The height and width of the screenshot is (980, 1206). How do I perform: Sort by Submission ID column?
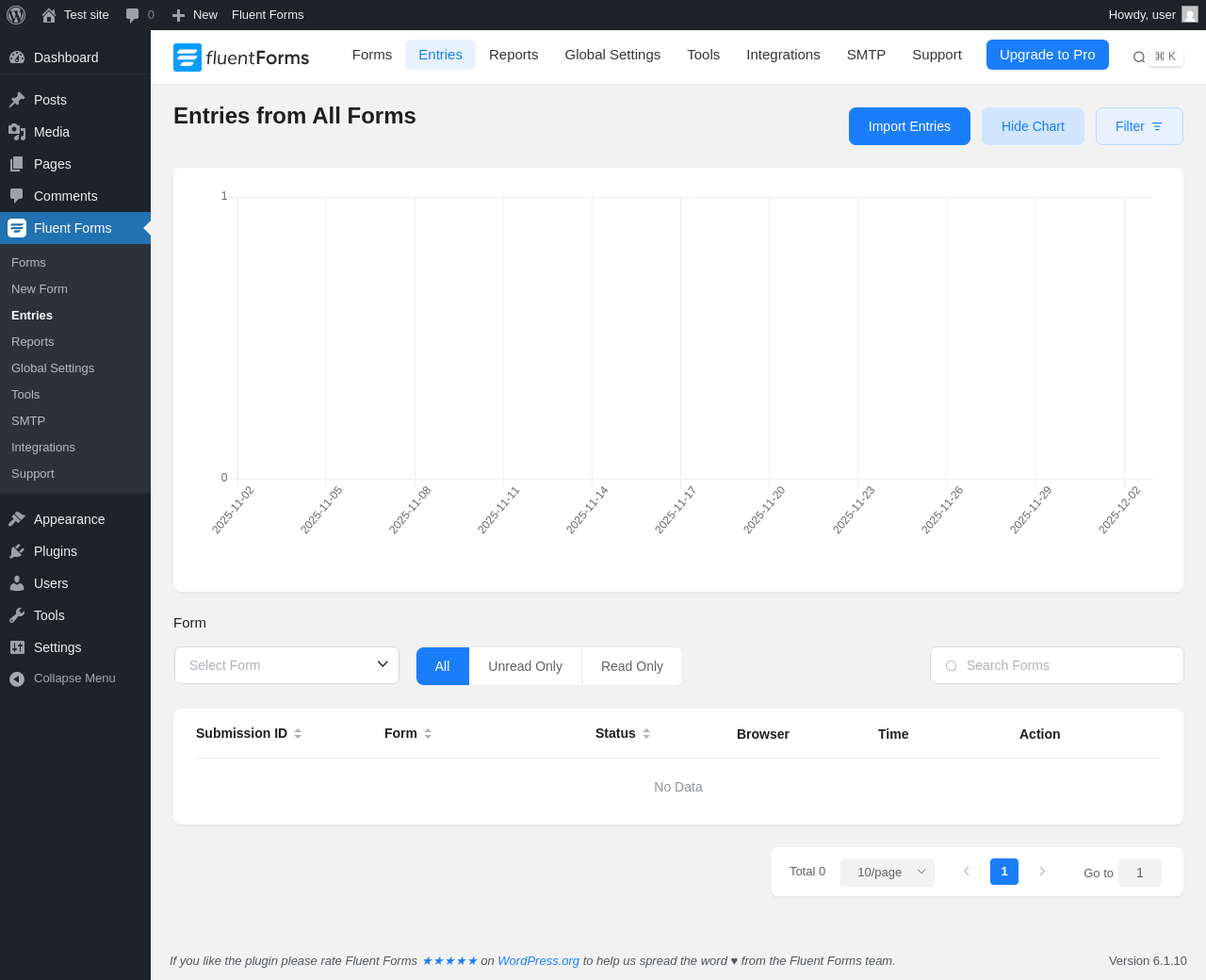coord(249,733)
